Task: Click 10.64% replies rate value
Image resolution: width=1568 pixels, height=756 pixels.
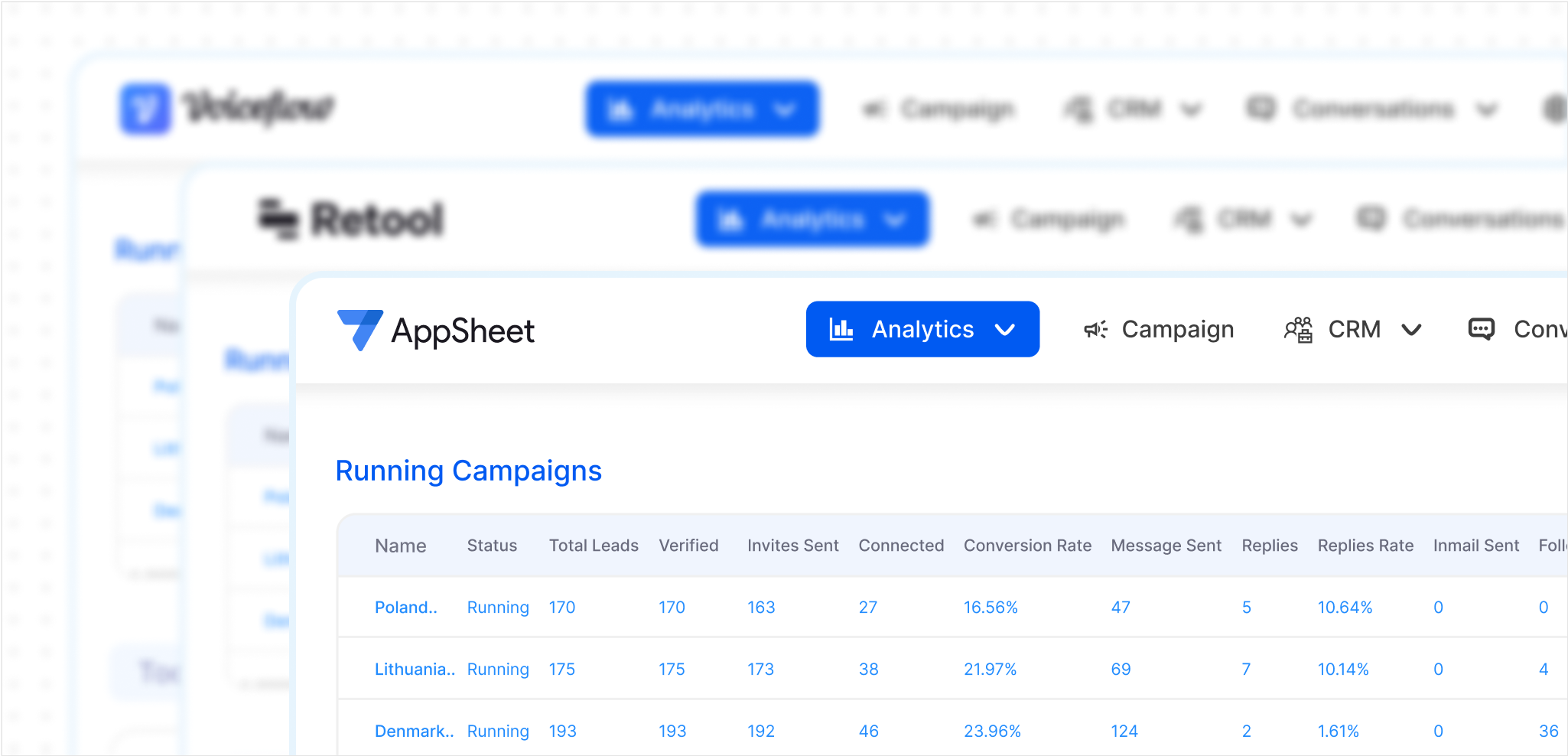Action: click(x=1345, y=608)
